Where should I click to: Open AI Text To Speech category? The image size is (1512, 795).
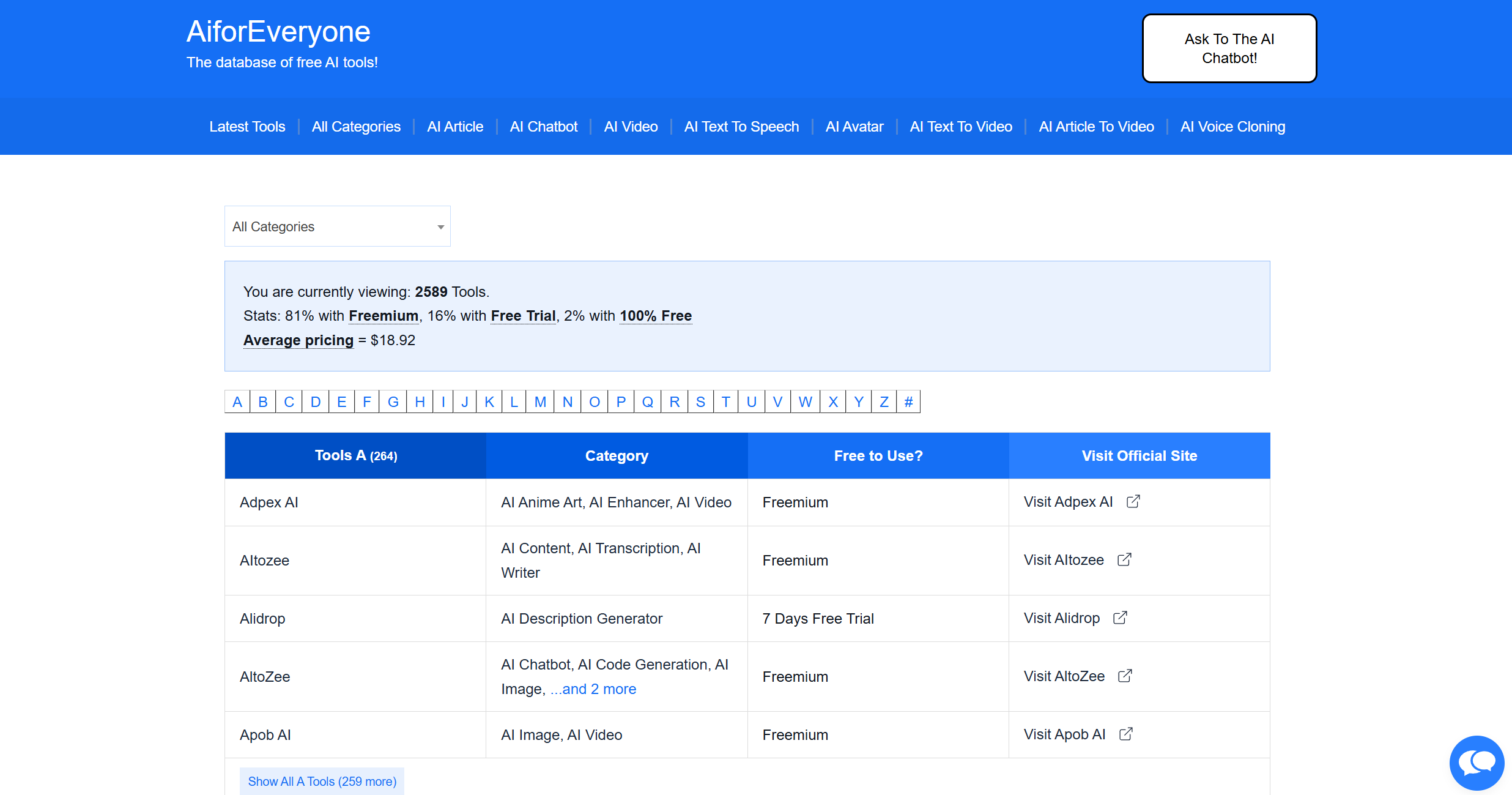[x=741, y=127]
